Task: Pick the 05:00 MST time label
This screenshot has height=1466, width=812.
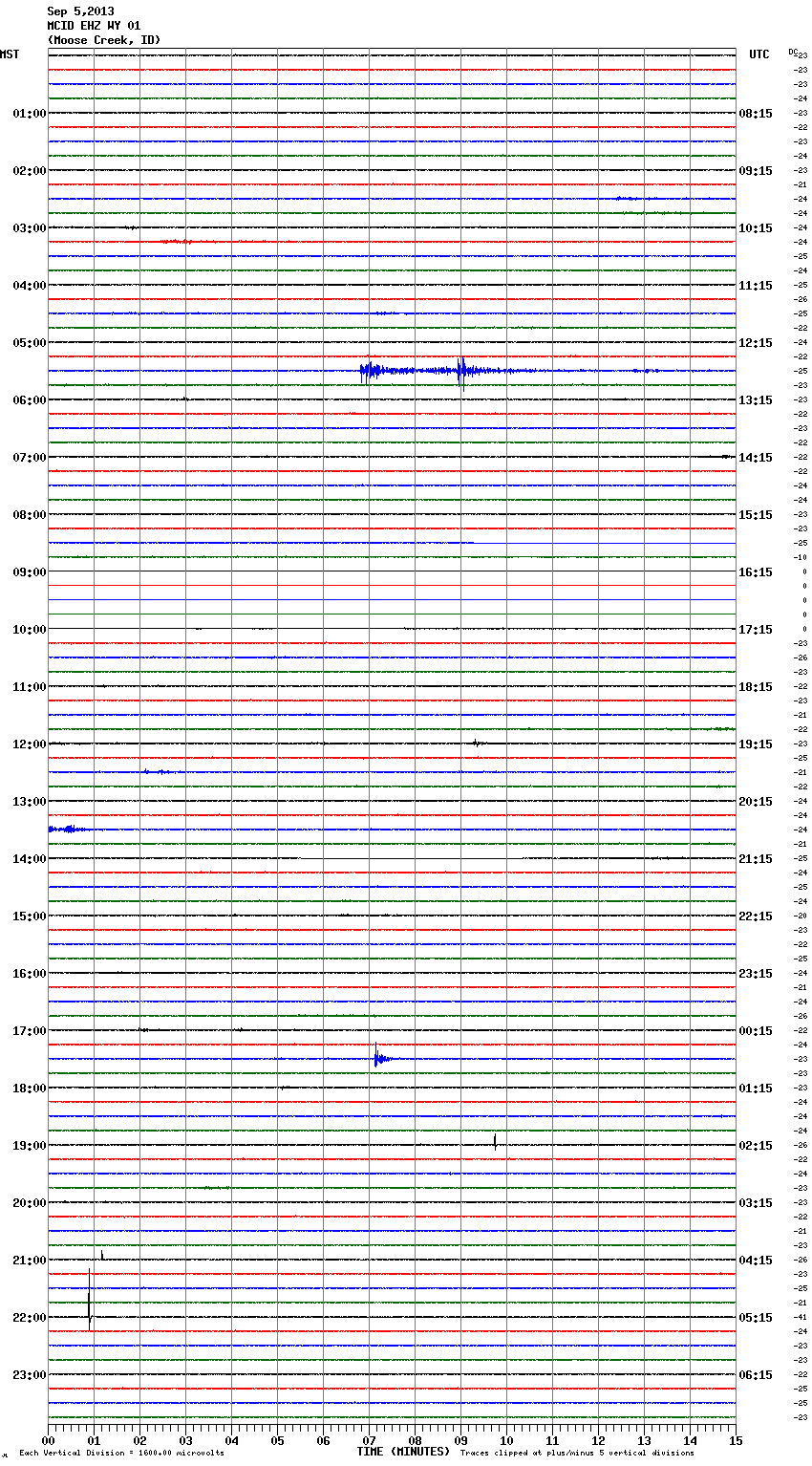Action: [x=29, y=343]
